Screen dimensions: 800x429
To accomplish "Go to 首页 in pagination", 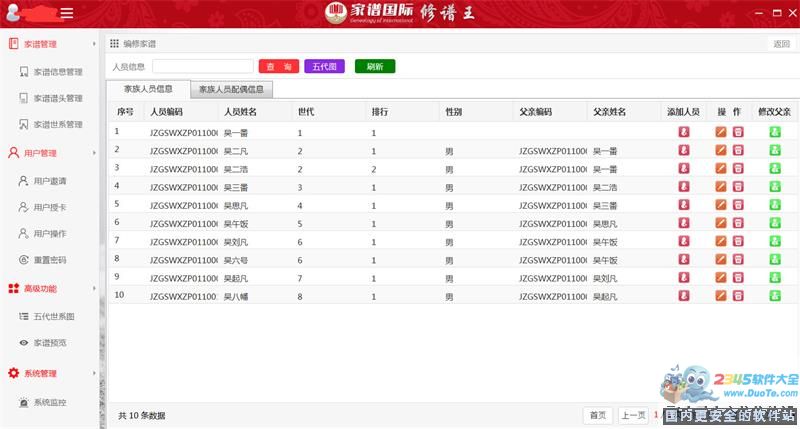I will [597, 415].
